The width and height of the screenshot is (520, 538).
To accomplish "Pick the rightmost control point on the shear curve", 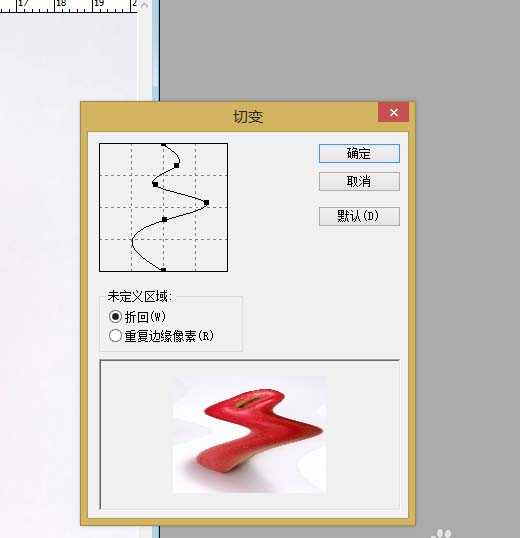I will [x=206, y=203].
